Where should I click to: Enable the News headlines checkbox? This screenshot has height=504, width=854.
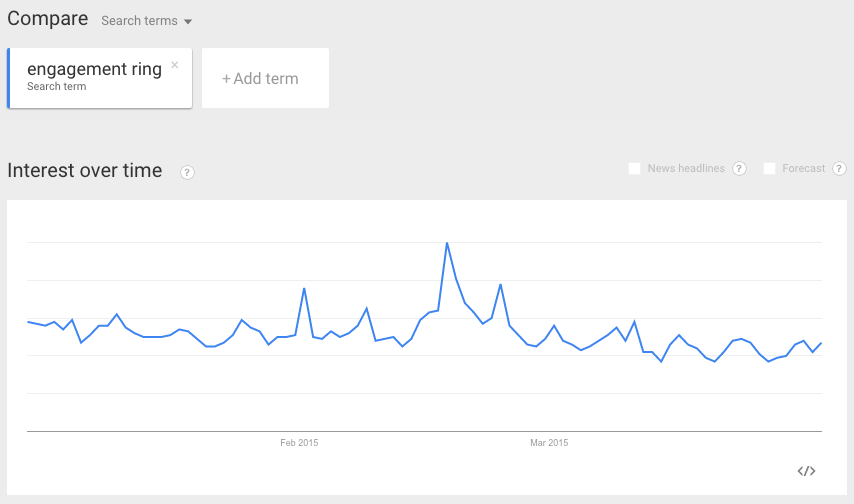pyautogui.click(x=634, y=168)
